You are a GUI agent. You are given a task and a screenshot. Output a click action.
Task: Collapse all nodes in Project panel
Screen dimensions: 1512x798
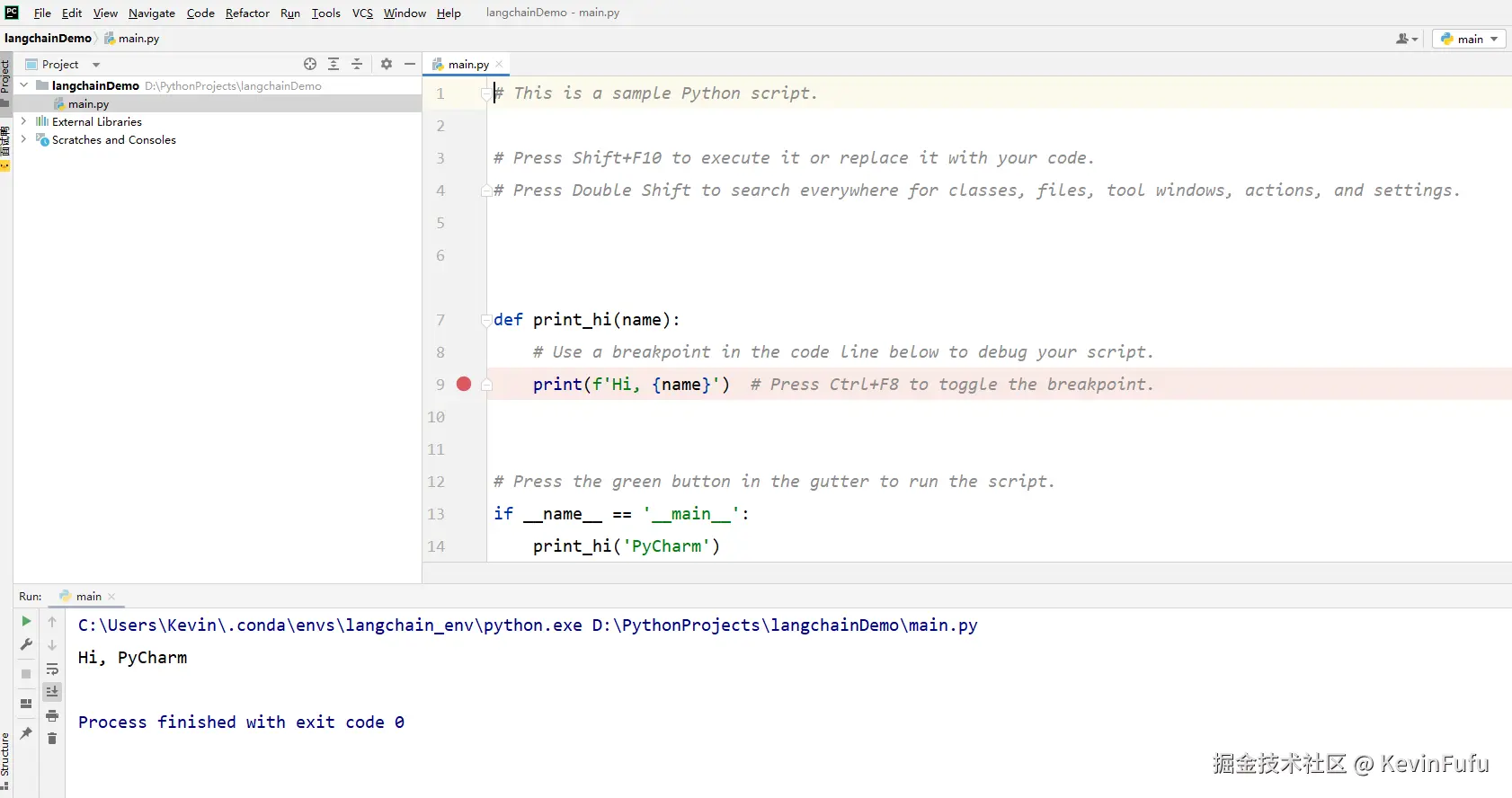357,64
